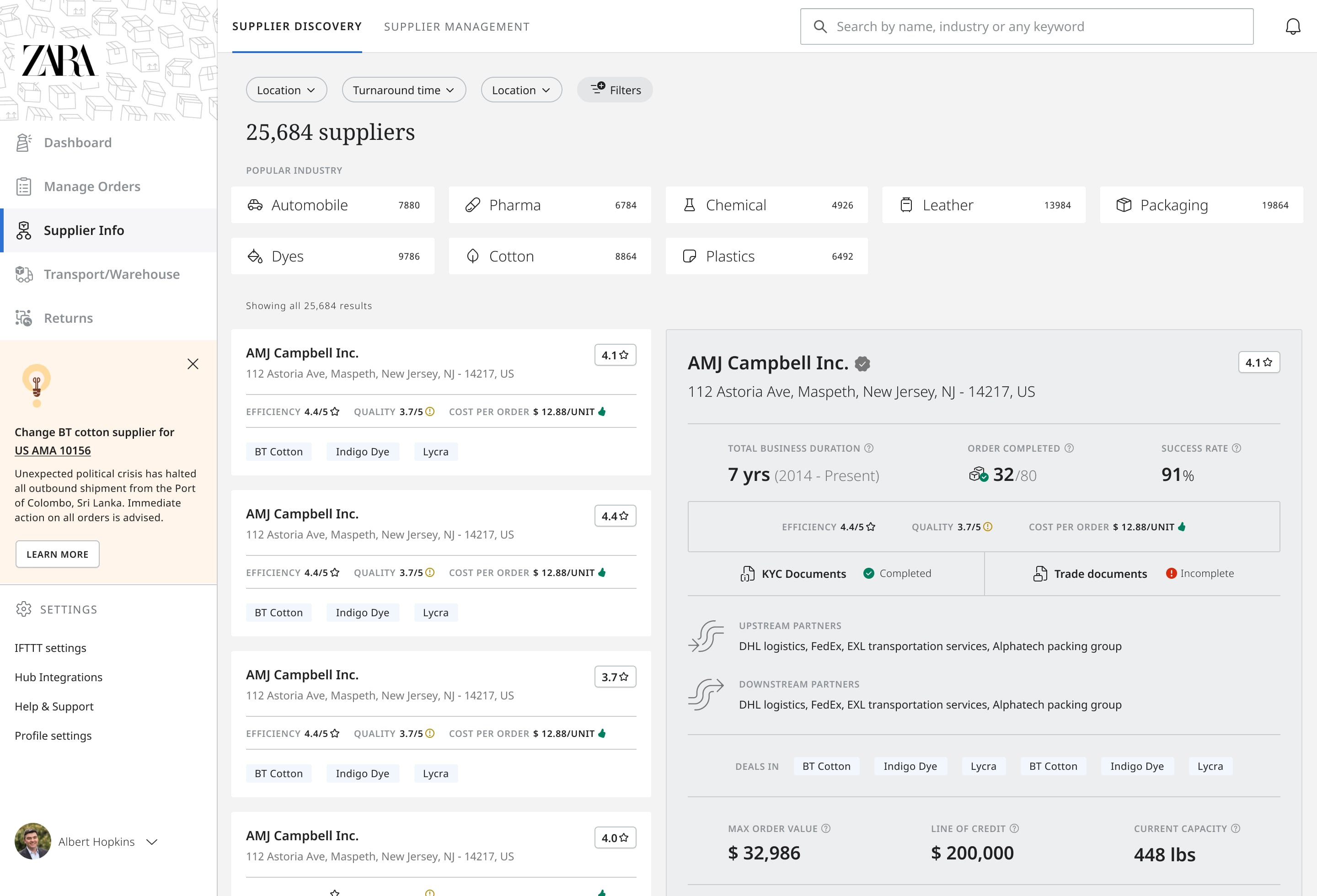Switch to Supplier Management tab
This screenshot has width=1317, height=896.
[x=457, y=27]
